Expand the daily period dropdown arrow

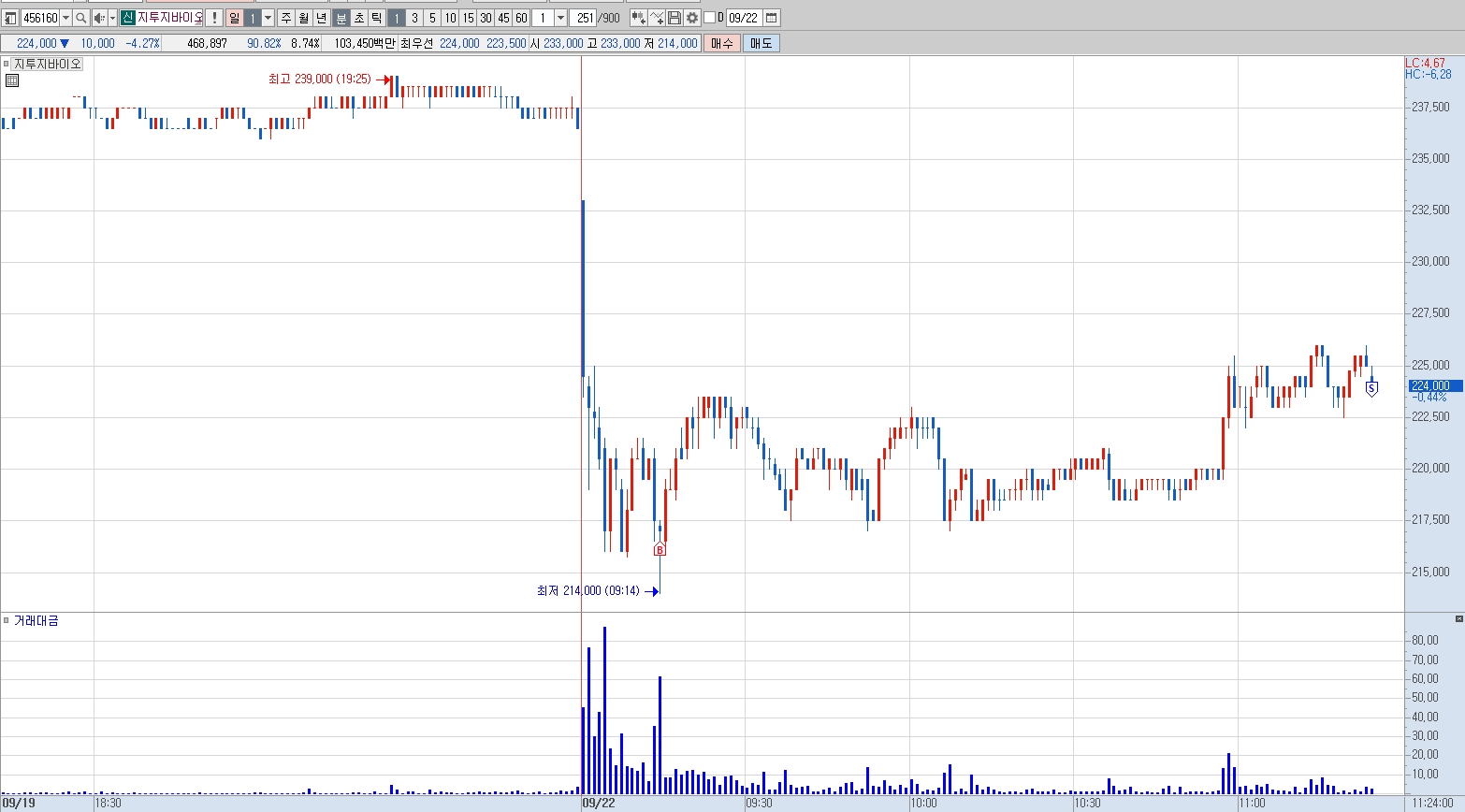click(268, 18)
